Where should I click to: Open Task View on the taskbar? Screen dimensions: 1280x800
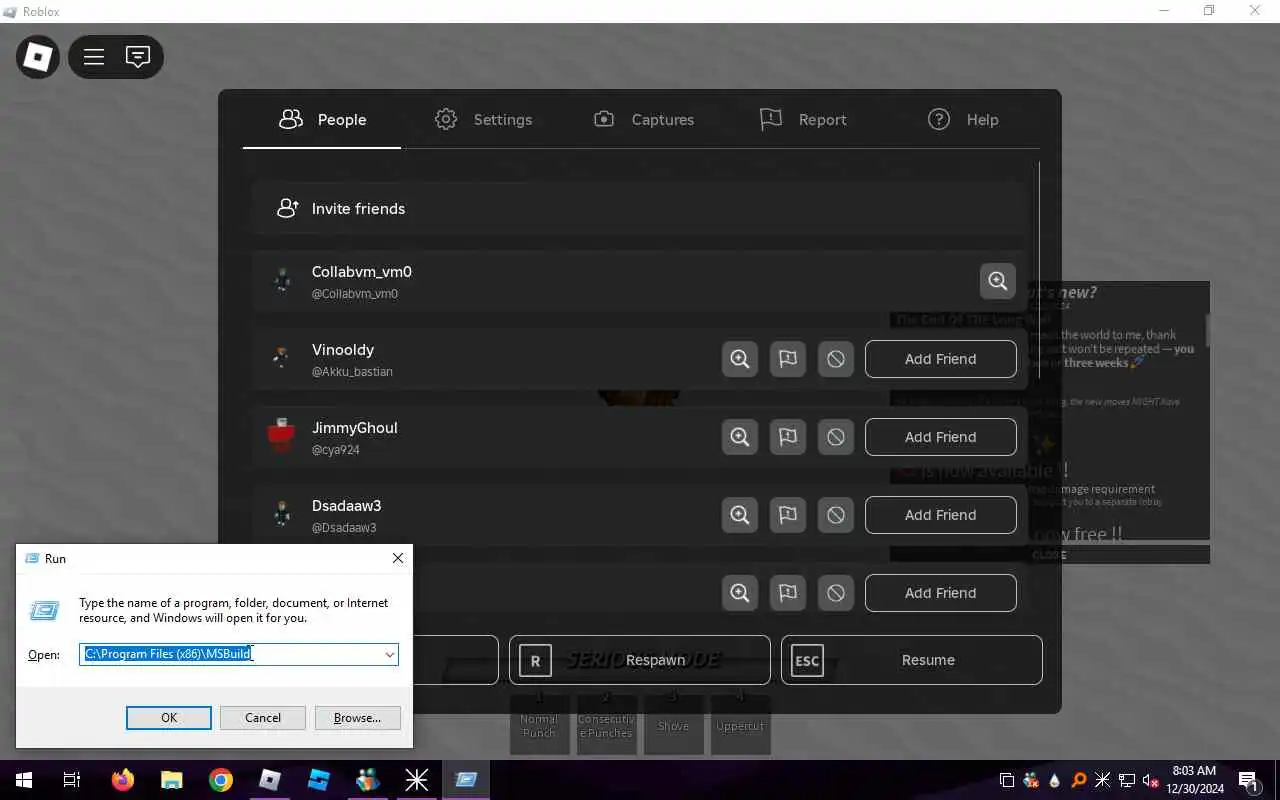[x=72, y=780]
